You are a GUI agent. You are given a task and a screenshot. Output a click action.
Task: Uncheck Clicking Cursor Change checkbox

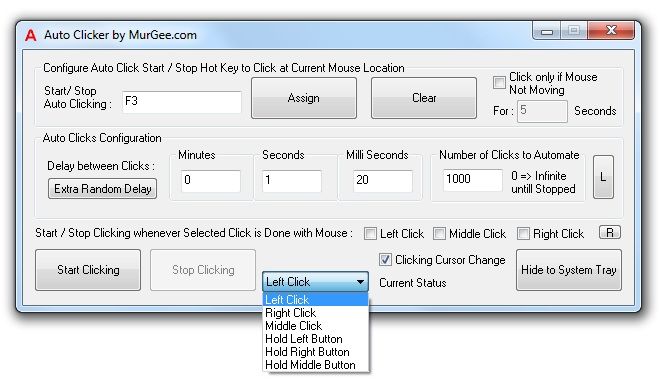[x=385, y=260]
